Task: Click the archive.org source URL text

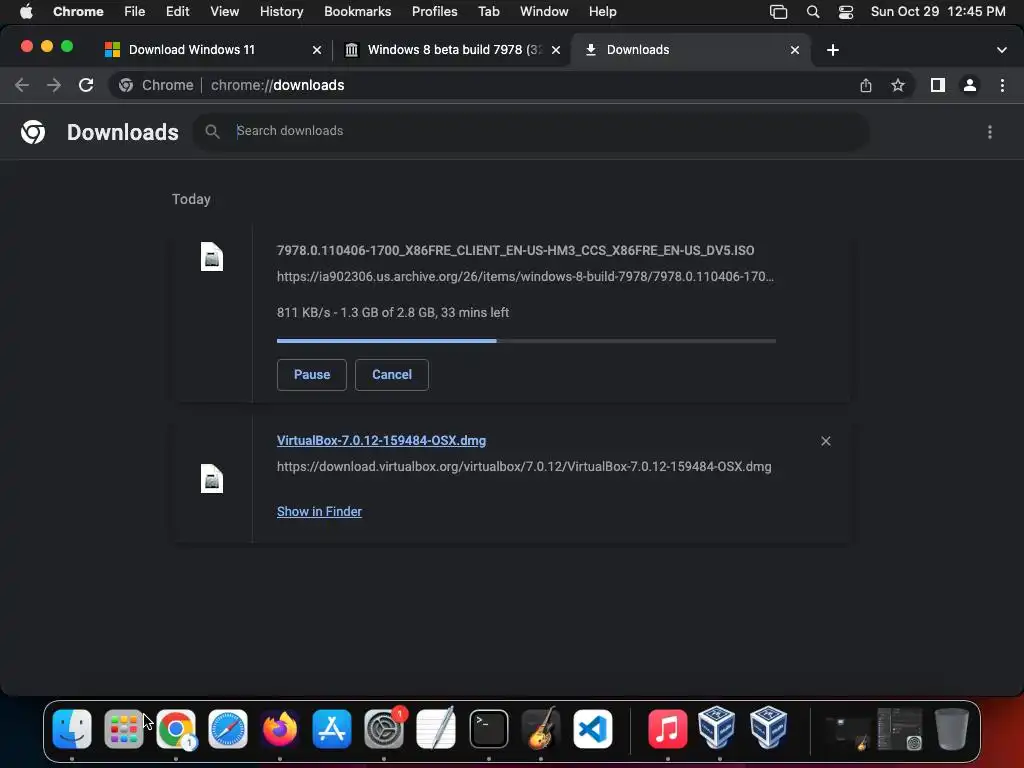Action: pos(525,277)
